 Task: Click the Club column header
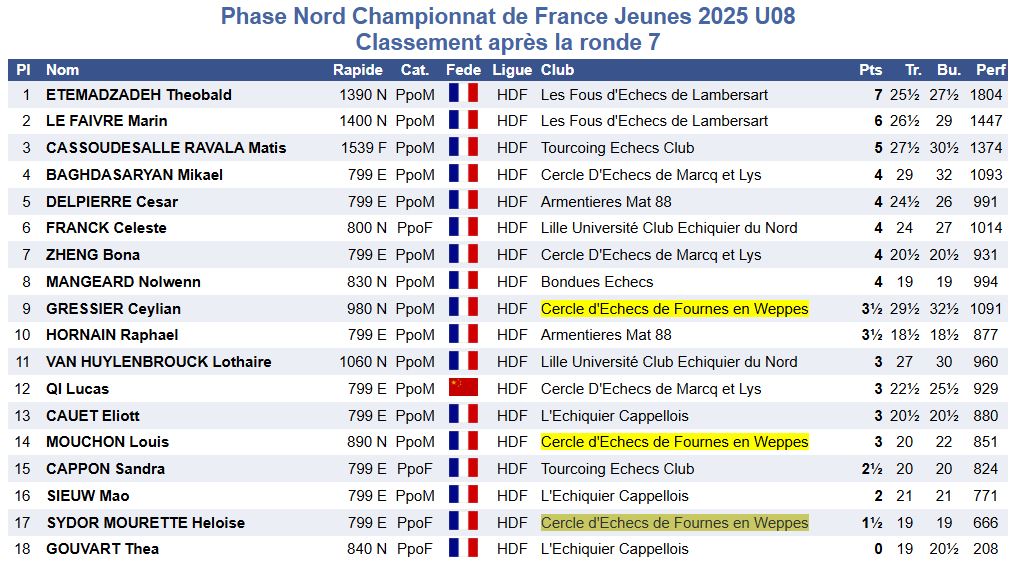tap(557, 70)
